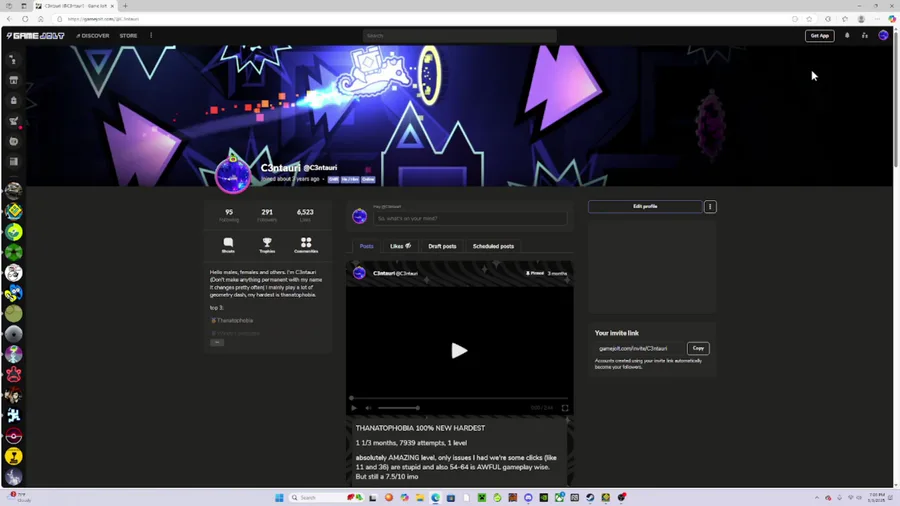Copy the invite link
Screen dimensions: 900x506
coord(698,348)
